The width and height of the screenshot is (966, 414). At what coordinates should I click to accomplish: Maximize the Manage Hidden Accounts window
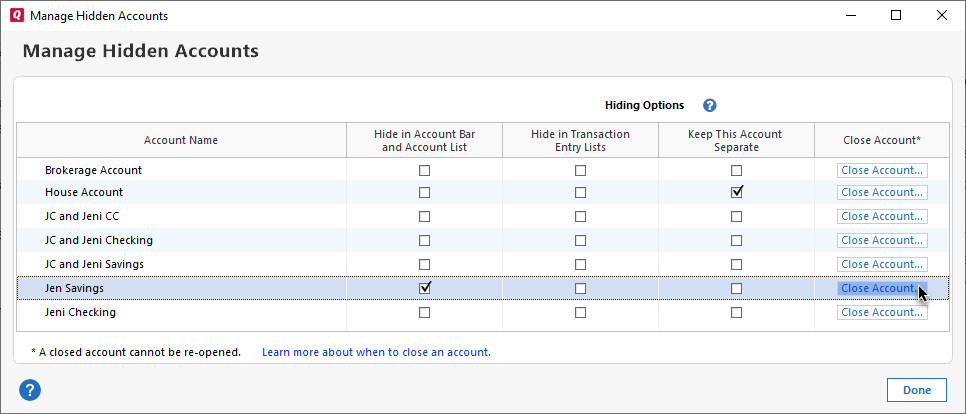pos(896,16)
